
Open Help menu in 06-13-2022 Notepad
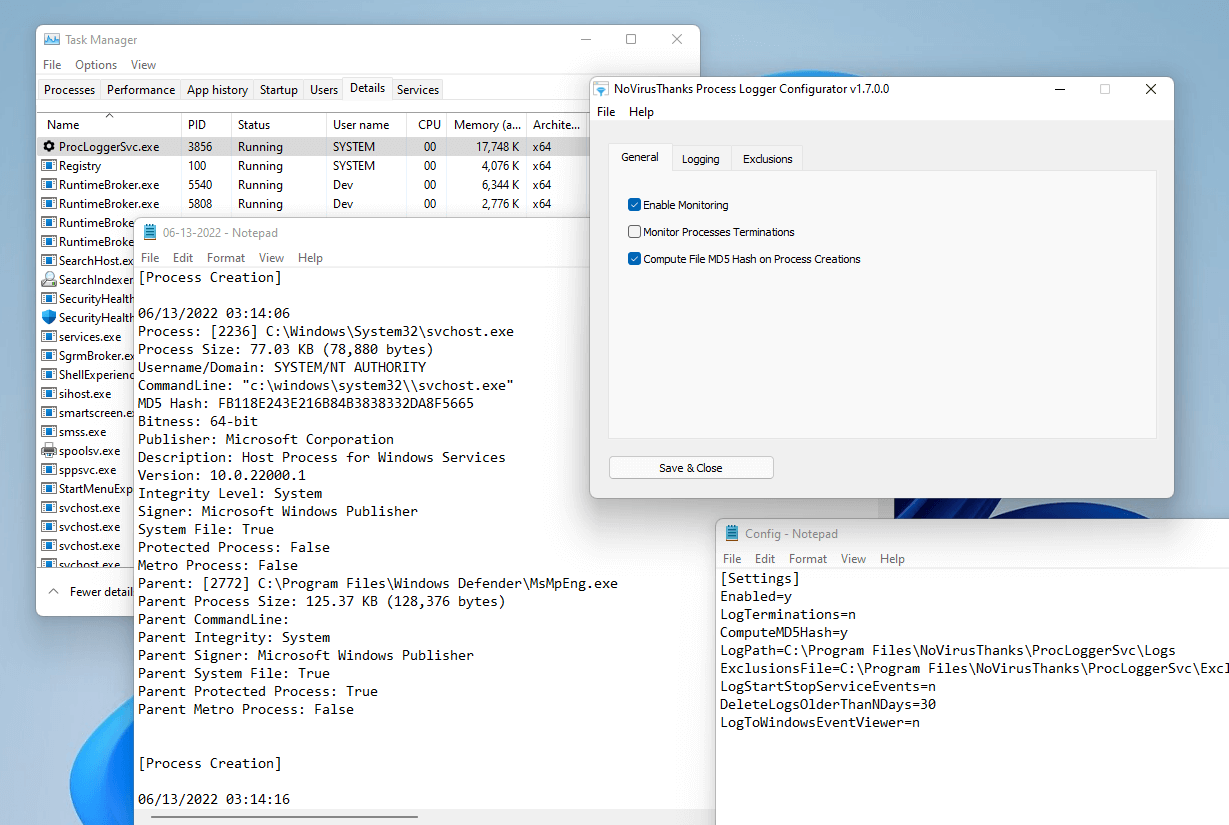(310, 258)
